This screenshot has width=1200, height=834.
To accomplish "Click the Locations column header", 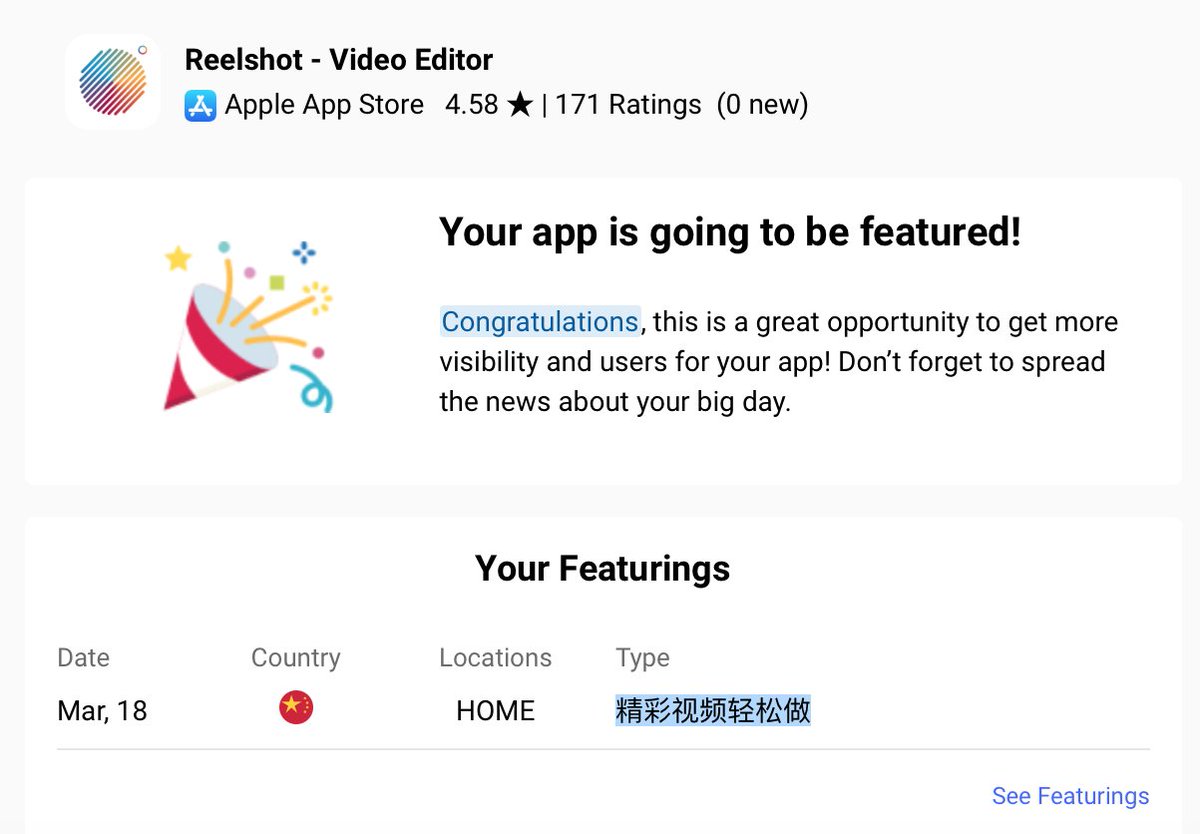I will [495, 658].
